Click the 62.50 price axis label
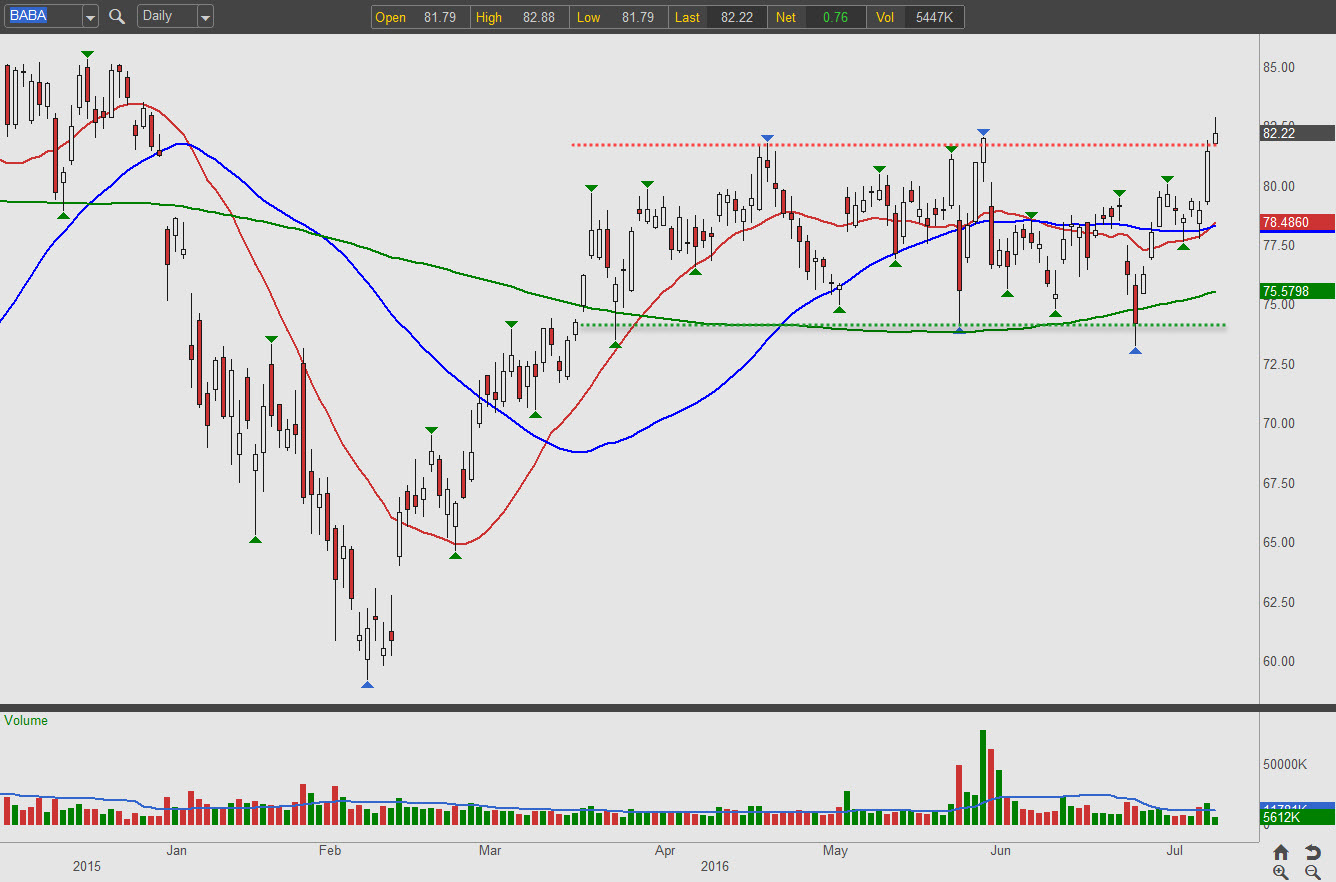The height and width of the screenshot is (882, 1336). coord(1281,603)
